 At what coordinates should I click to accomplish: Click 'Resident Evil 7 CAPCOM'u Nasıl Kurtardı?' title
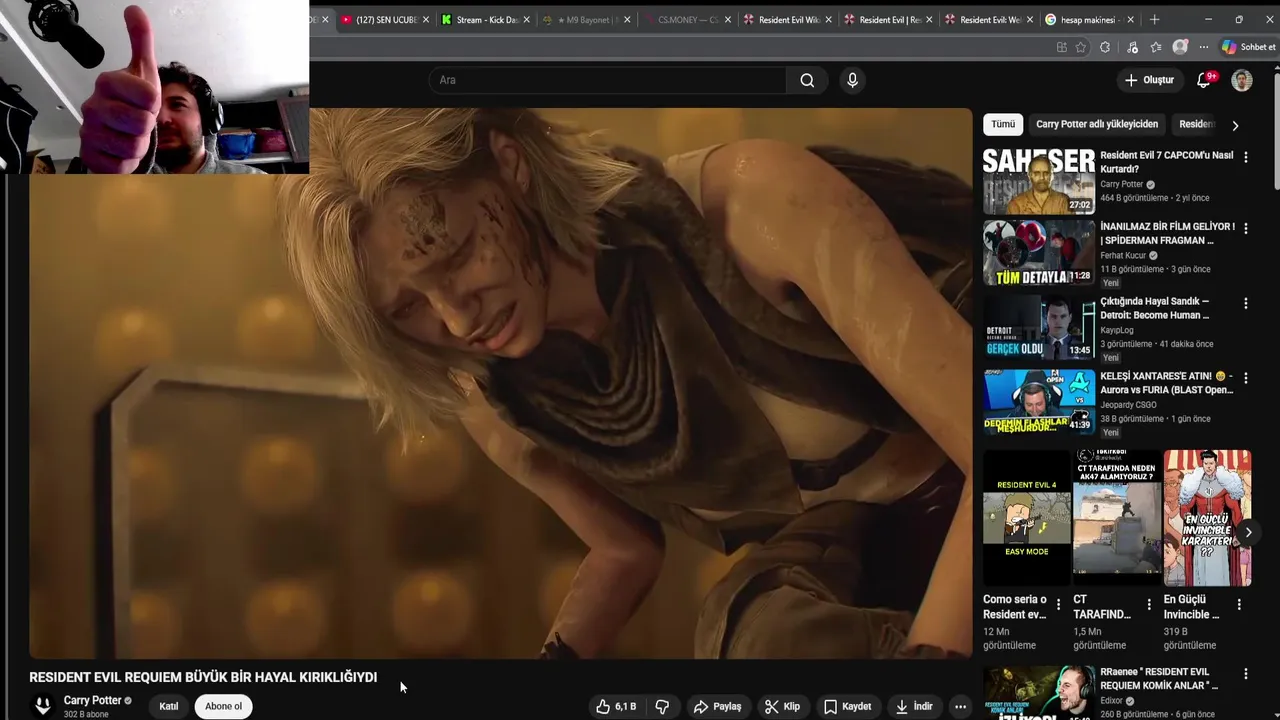1166,162
